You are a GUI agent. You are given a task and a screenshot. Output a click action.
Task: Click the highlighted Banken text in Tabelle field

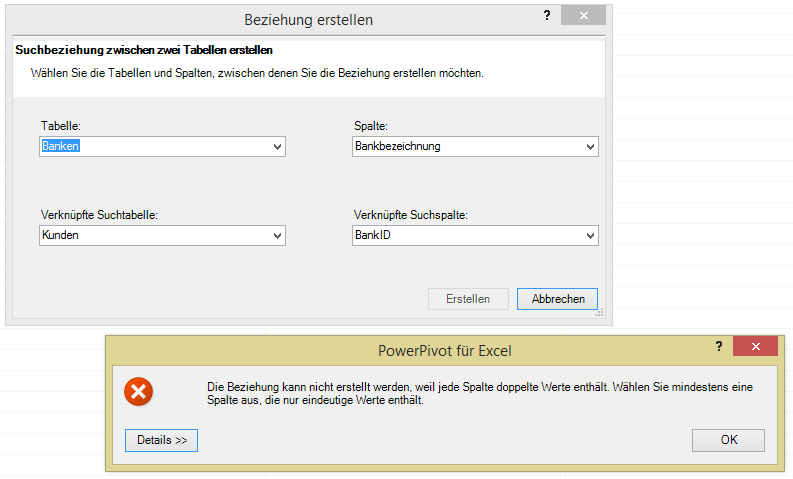(61, 146)
